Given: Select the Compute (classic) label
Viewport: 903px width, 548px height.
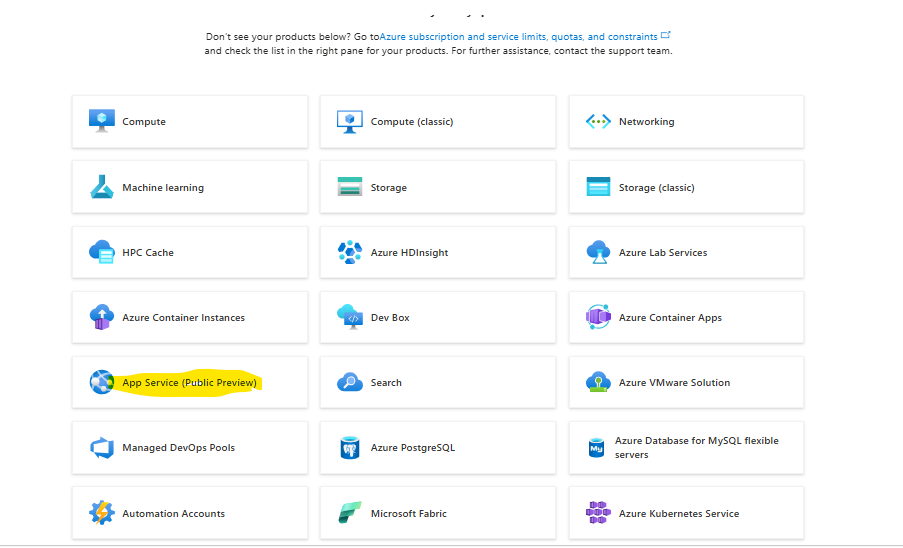Looking at the screenshot, I should click(x=412, y=122).
